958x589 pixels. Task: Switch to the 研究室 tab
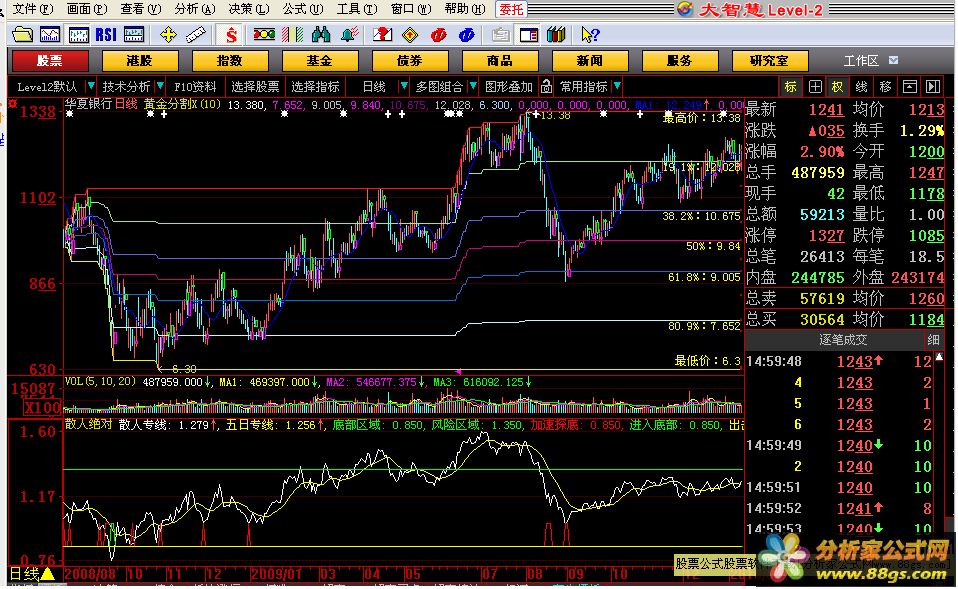point(770,60)
